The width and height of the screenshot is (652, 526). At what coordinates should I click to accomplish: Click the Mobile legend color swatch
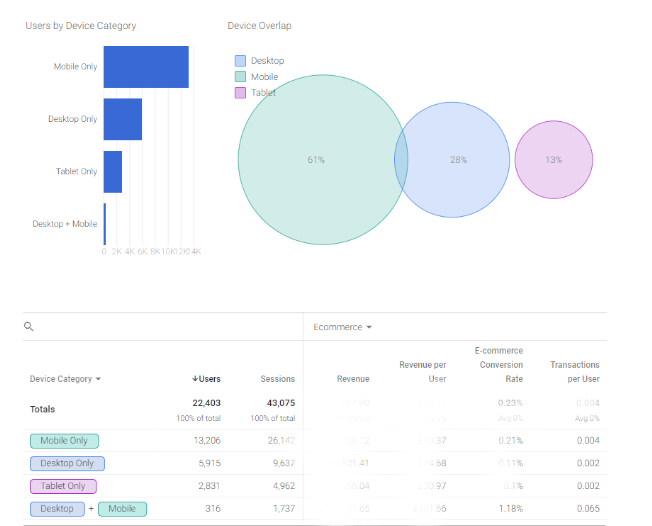click(240, 77)
